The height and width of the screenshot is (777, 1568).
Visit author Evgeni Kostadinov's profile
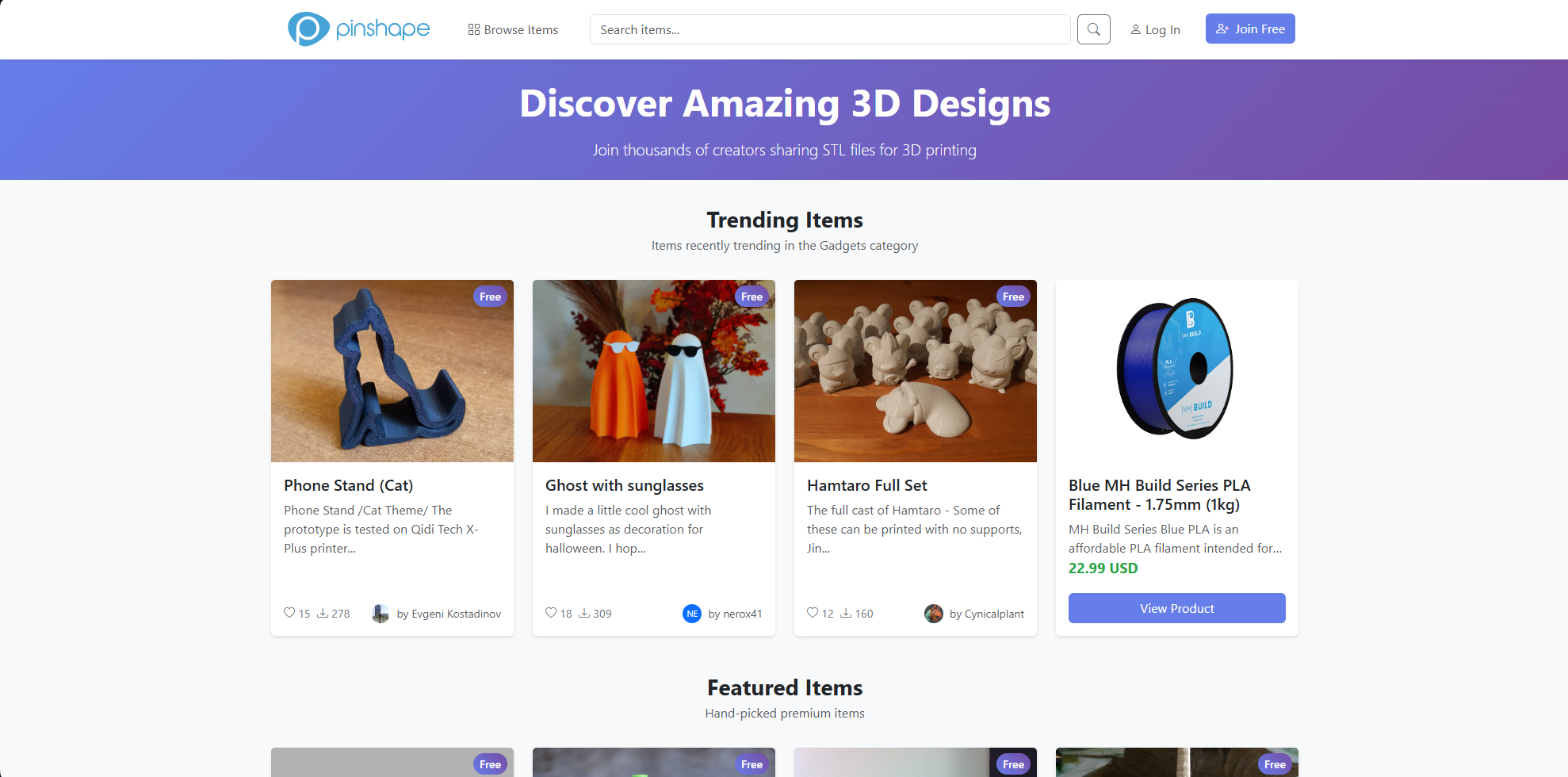tap(449, 614)
